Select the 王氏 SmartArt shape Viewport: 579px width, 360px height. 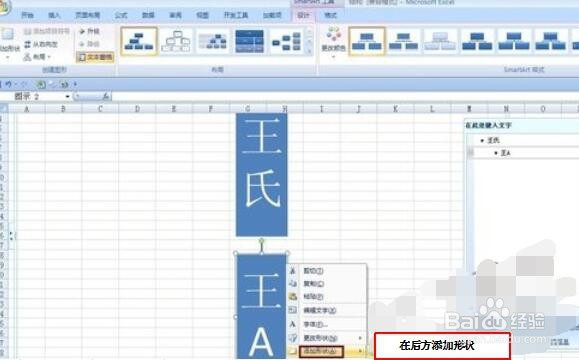point(261,175)
